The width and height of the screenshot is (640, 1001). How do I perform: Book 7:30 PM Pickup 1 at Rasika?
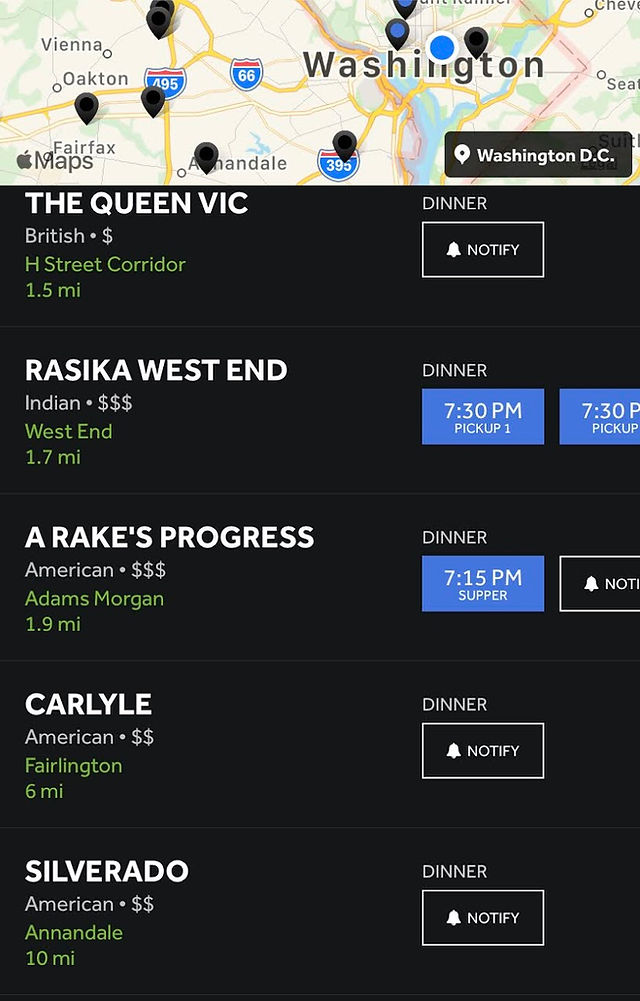coord(483,416)
